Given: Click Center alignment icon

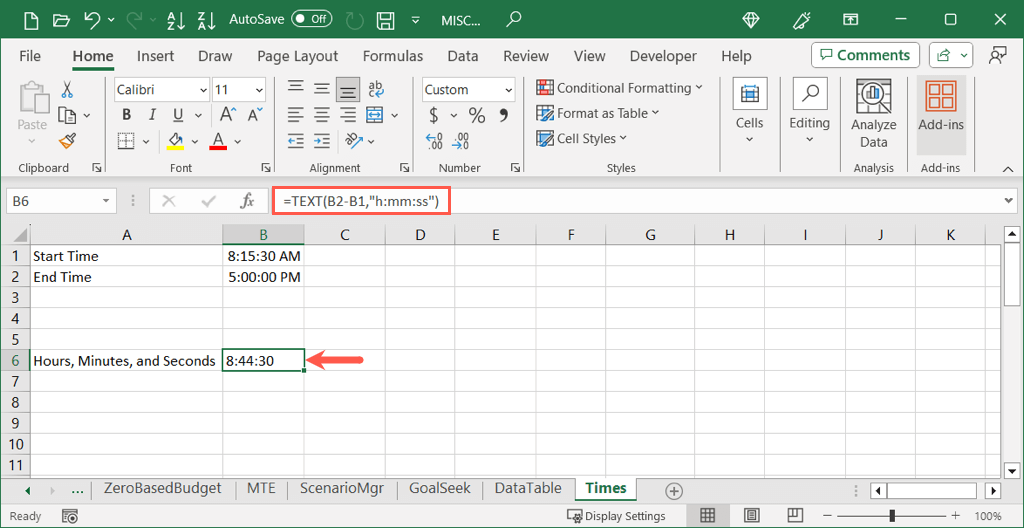Looking at the screenshot, I should (x=321, y=116).
